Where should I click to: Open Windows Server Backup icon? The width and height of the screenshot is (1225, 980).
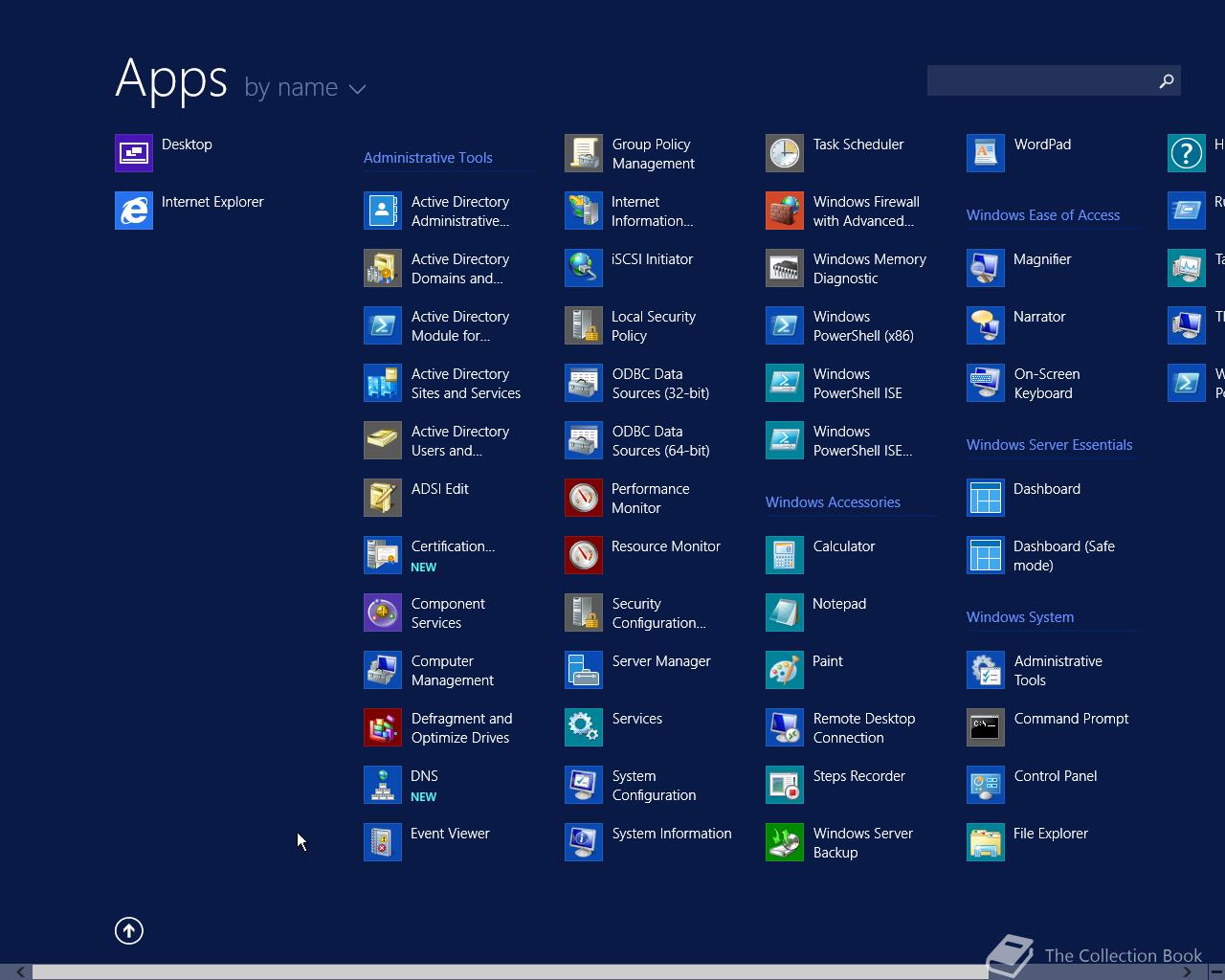[785, 842]
